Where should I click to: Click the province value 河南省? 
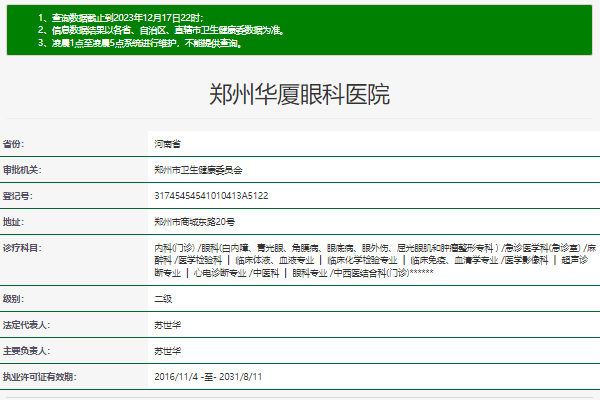167,144
